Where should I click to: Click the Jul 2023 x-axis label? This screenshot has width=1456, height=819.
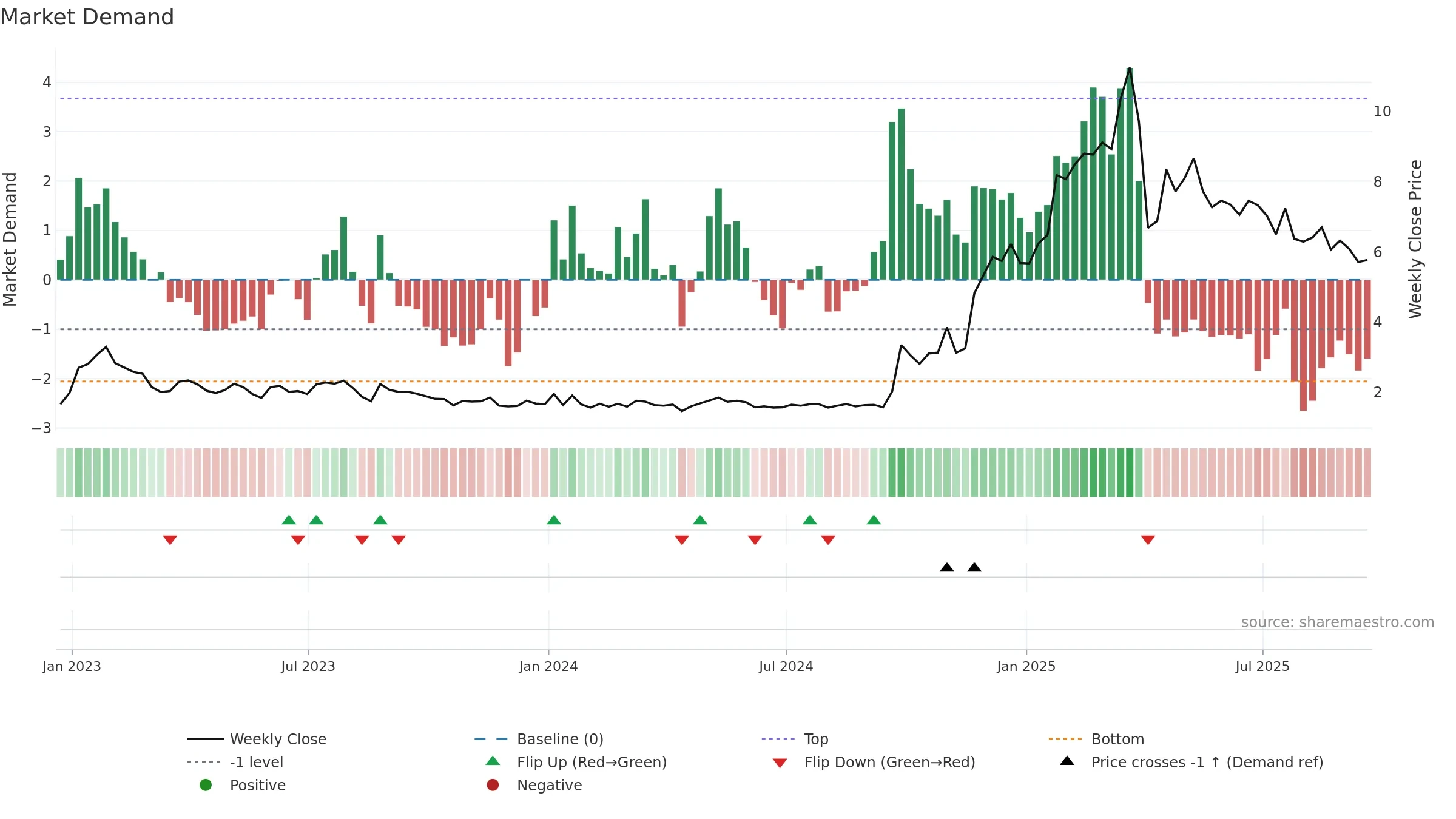[x=308, y=666]
